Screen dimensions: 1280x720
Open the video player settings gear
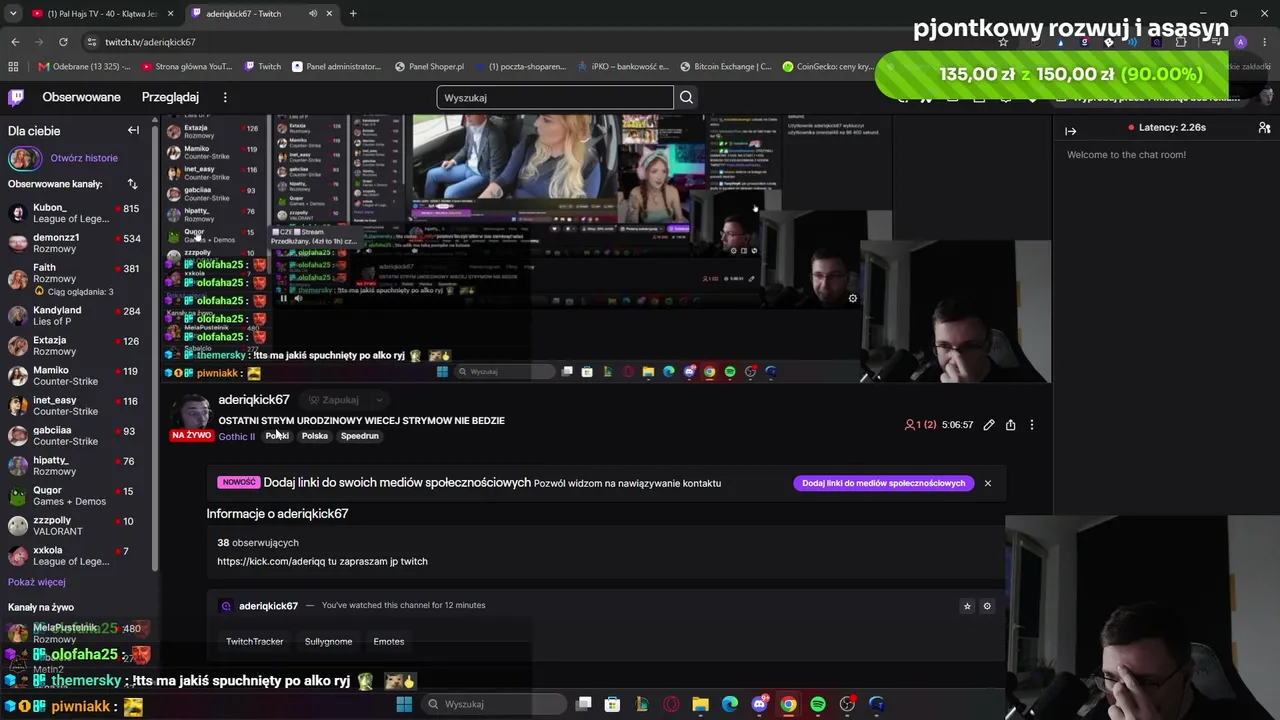coord(853,298)
